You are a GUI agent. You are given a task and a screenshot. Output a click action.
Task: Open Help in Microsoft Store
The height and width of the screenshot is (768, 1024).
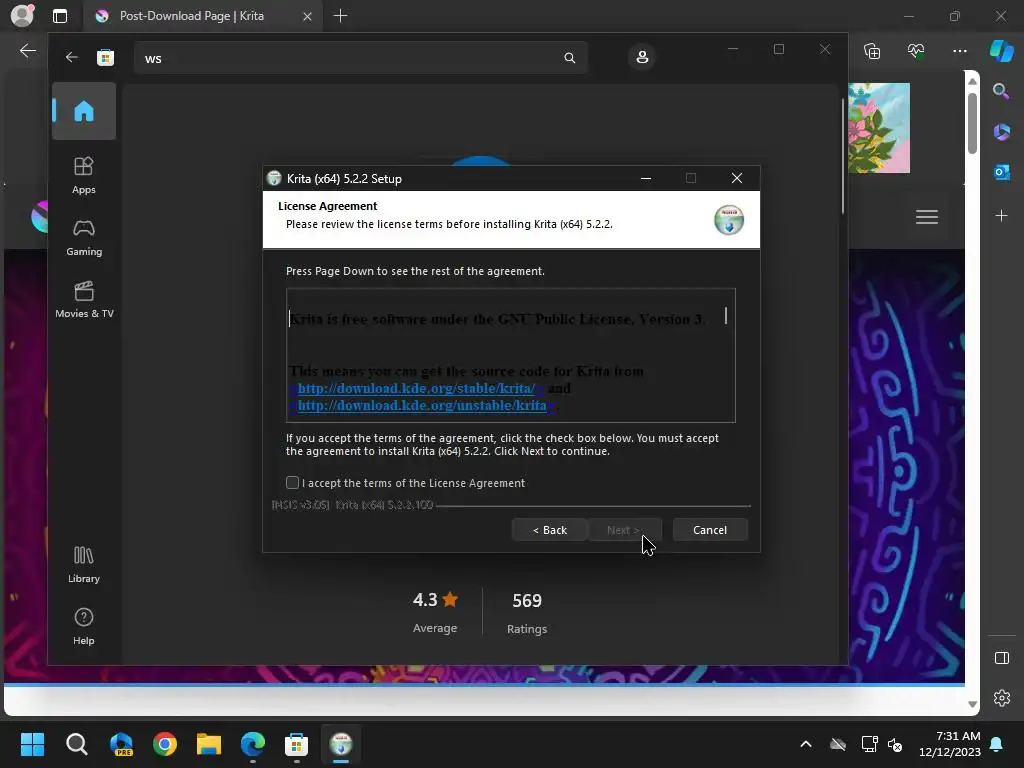click(x=84, y=626)
